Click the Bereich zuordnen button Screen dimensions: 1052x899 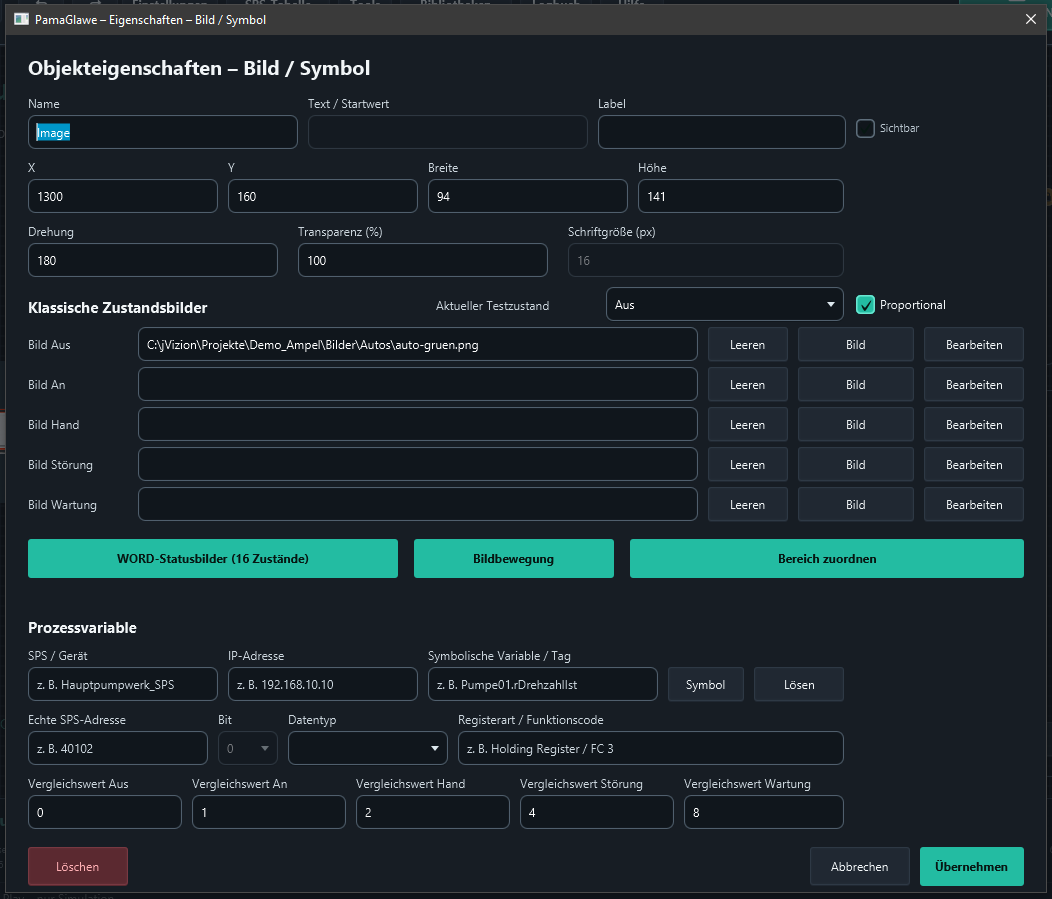[827, 558]
